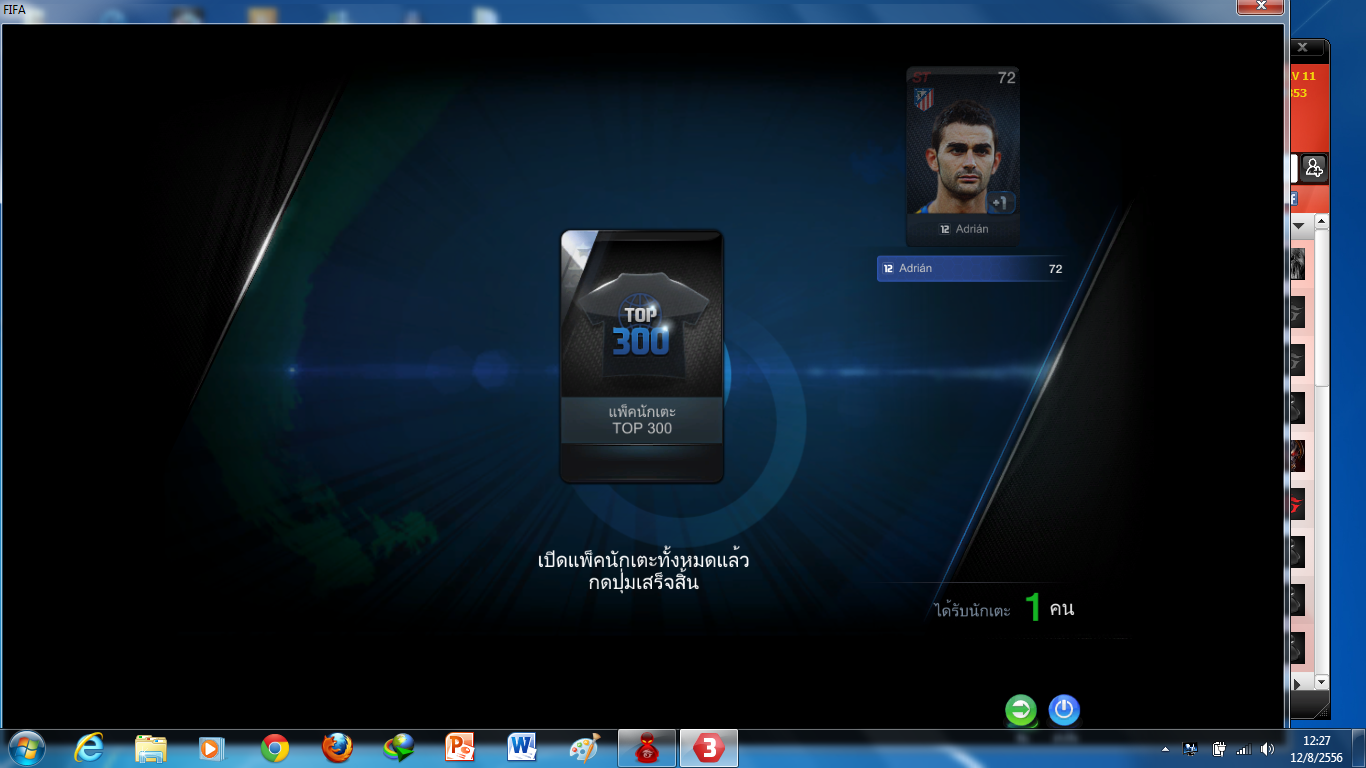The height and width of the screenshot is (768, 1366).
Task: Open the clock showing 12:27
Action: (x=1317, y=748)
